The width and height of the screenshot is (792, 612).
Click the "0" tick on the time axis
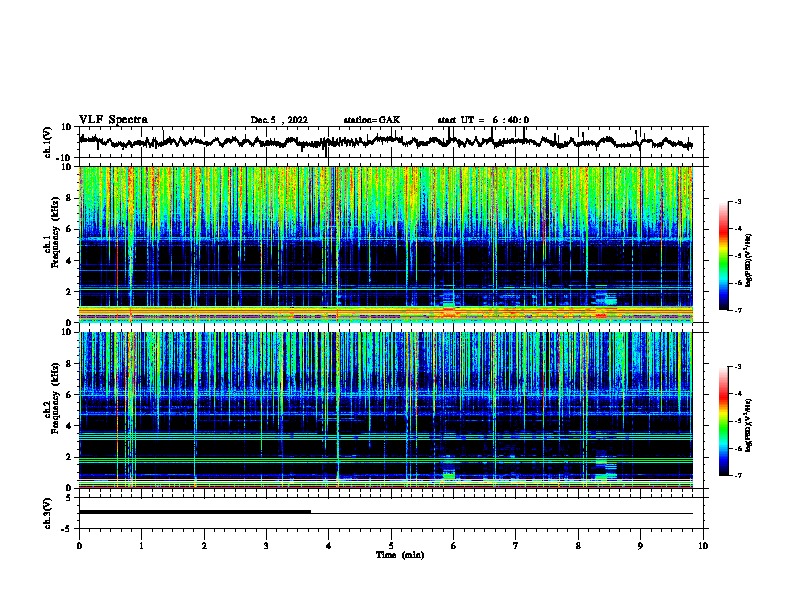tap(79, 546)
